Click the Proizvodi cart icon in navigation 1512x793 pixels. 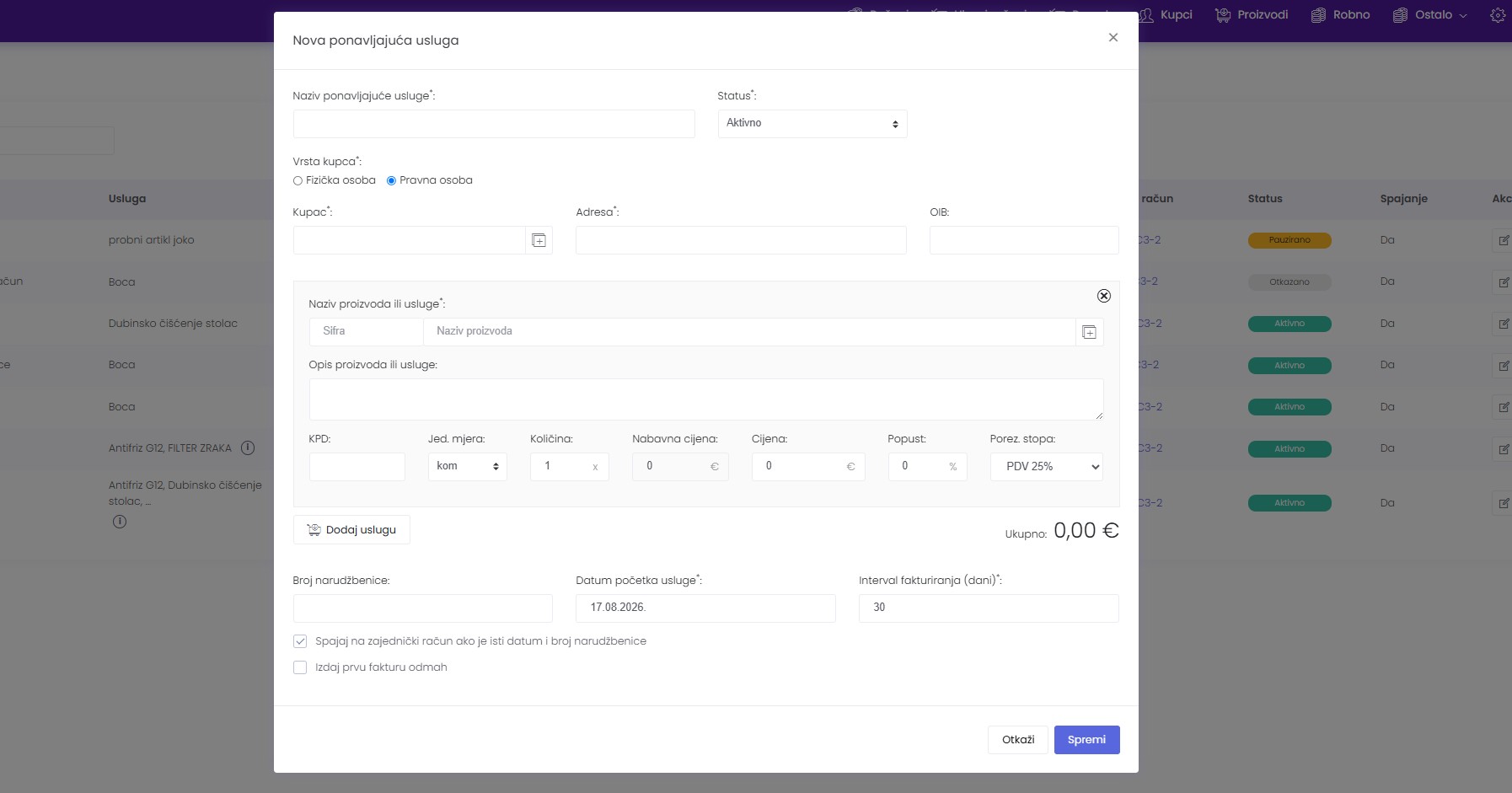[x=1223, y=15]
